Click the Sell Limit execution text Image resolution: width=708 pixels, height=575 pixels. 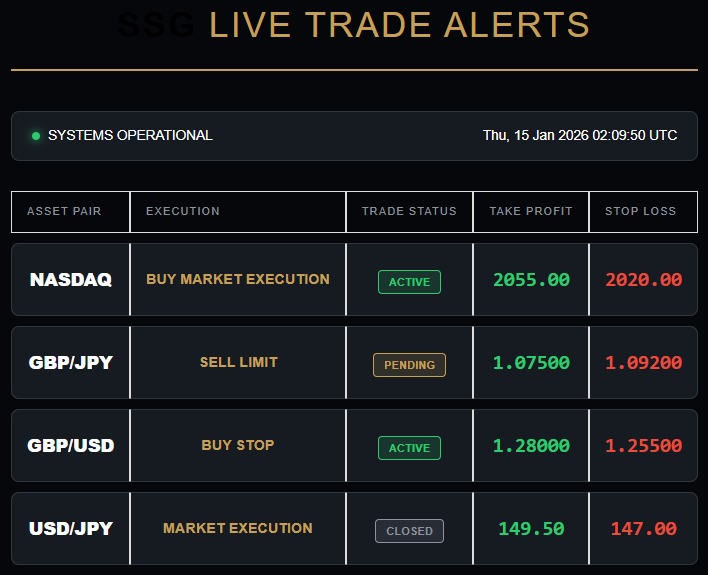pyautogui.click(x=238, y=362)
